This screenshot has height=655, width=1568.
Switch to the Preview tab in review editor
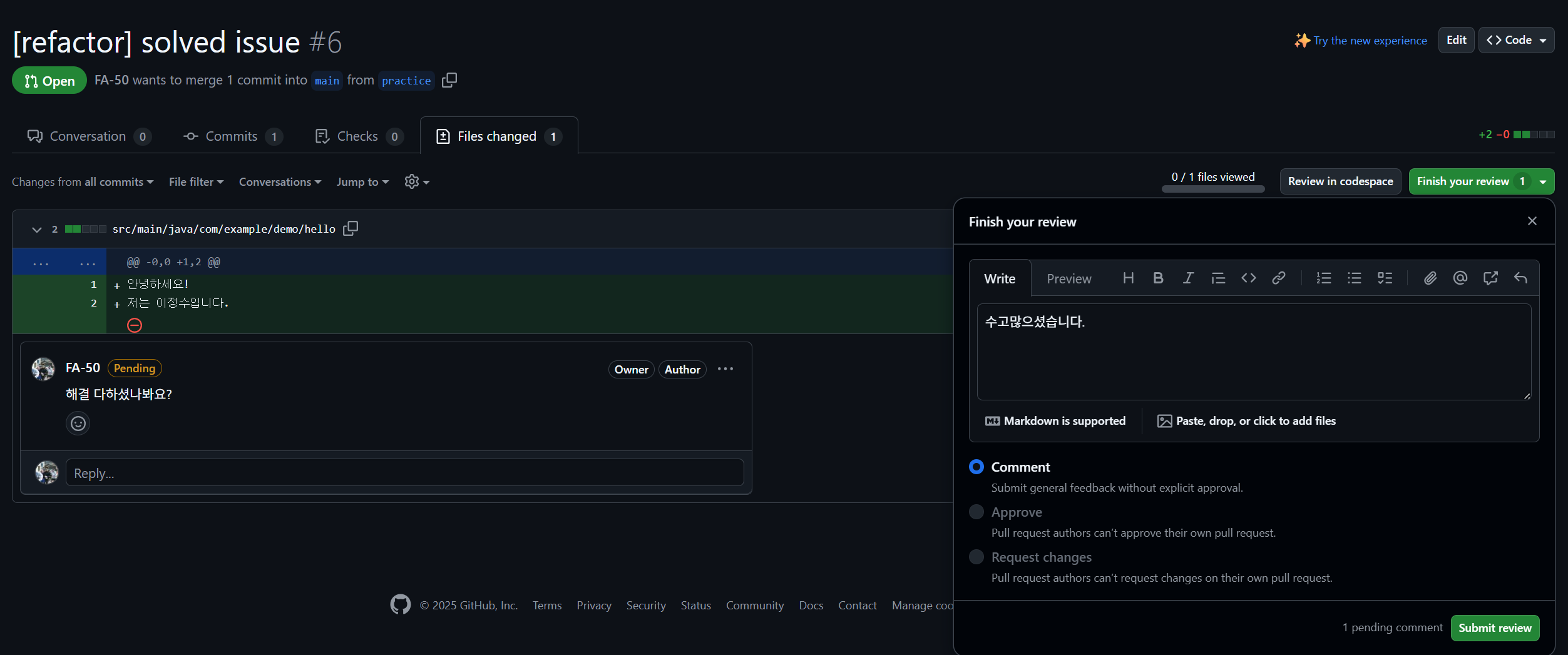tap(1068, 279)
